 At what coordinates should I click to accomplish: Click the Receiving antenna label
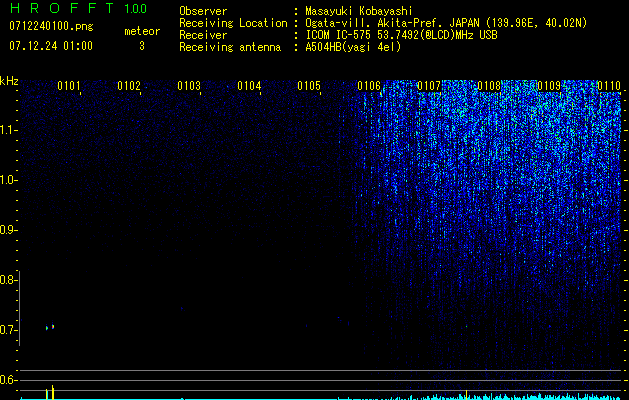click(x=230, y=47)
